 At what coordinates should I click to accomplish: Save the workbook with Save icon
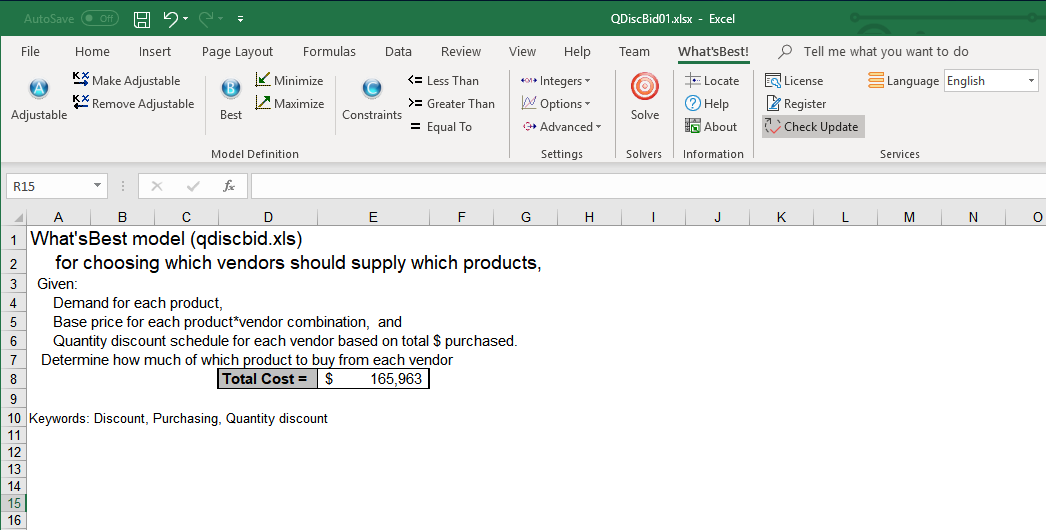pos(141,19)
